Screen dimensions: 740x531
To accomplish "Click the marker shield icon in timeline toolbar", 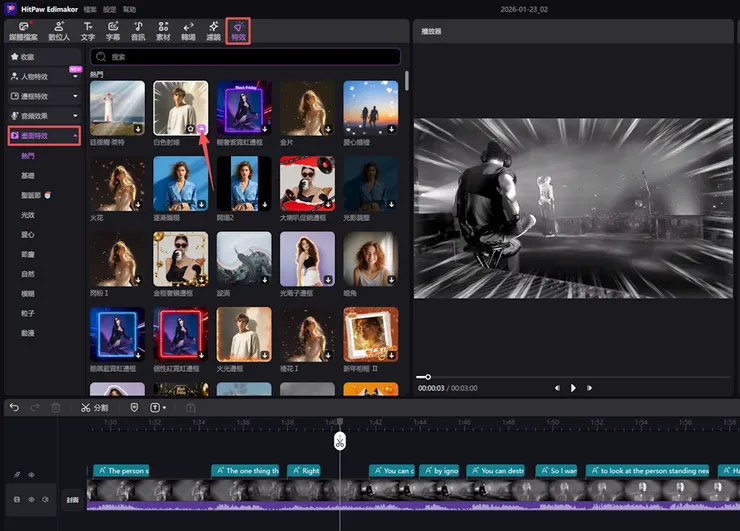I will tap(135, 408).
